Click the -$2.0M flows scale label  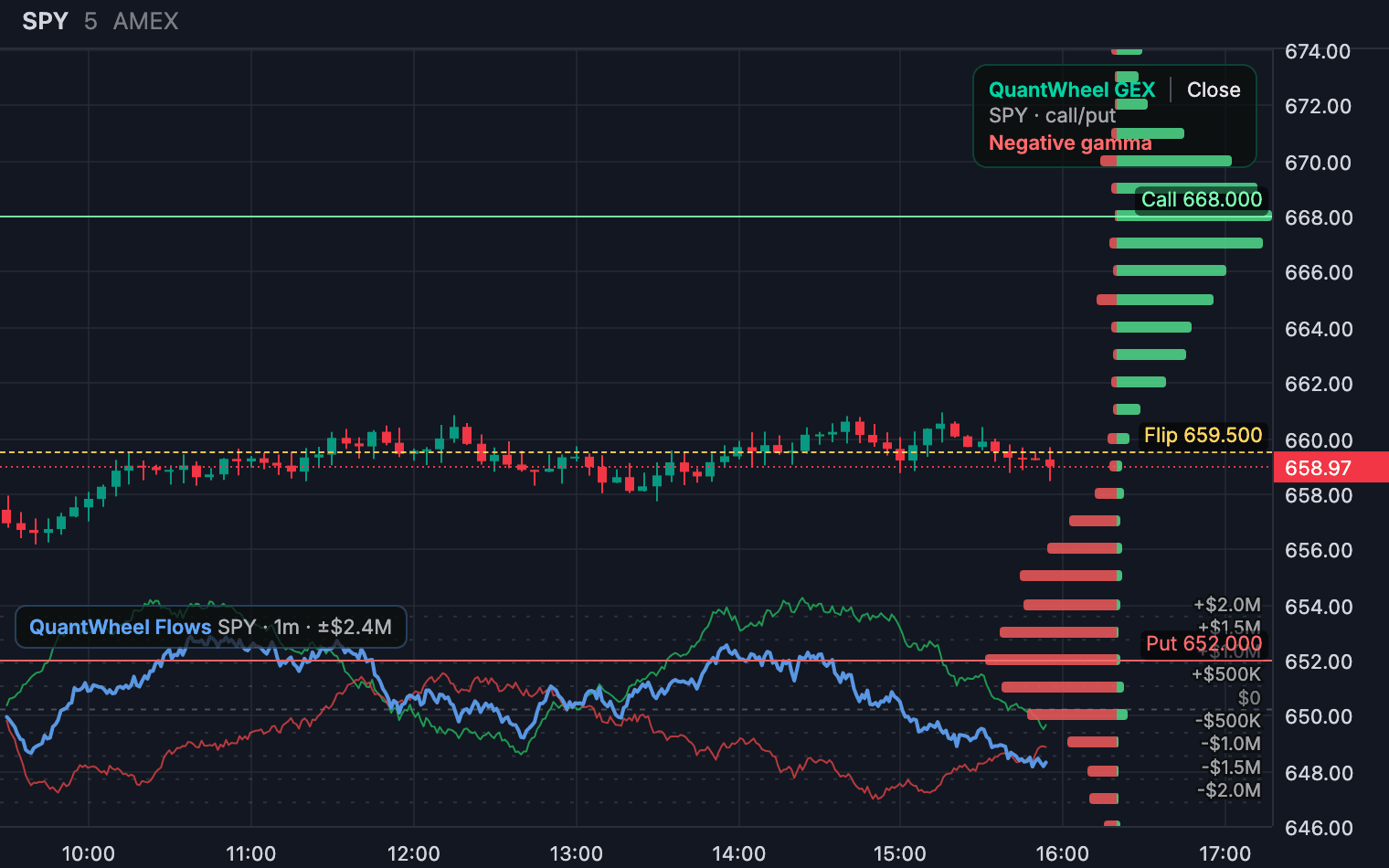[1229, 790]
